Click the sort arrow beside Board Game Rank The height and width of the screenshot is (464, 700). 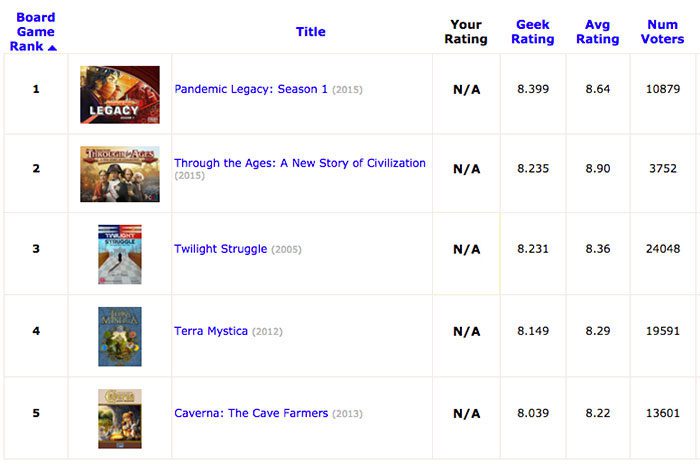pyautogui.click(x=52, y=47)
